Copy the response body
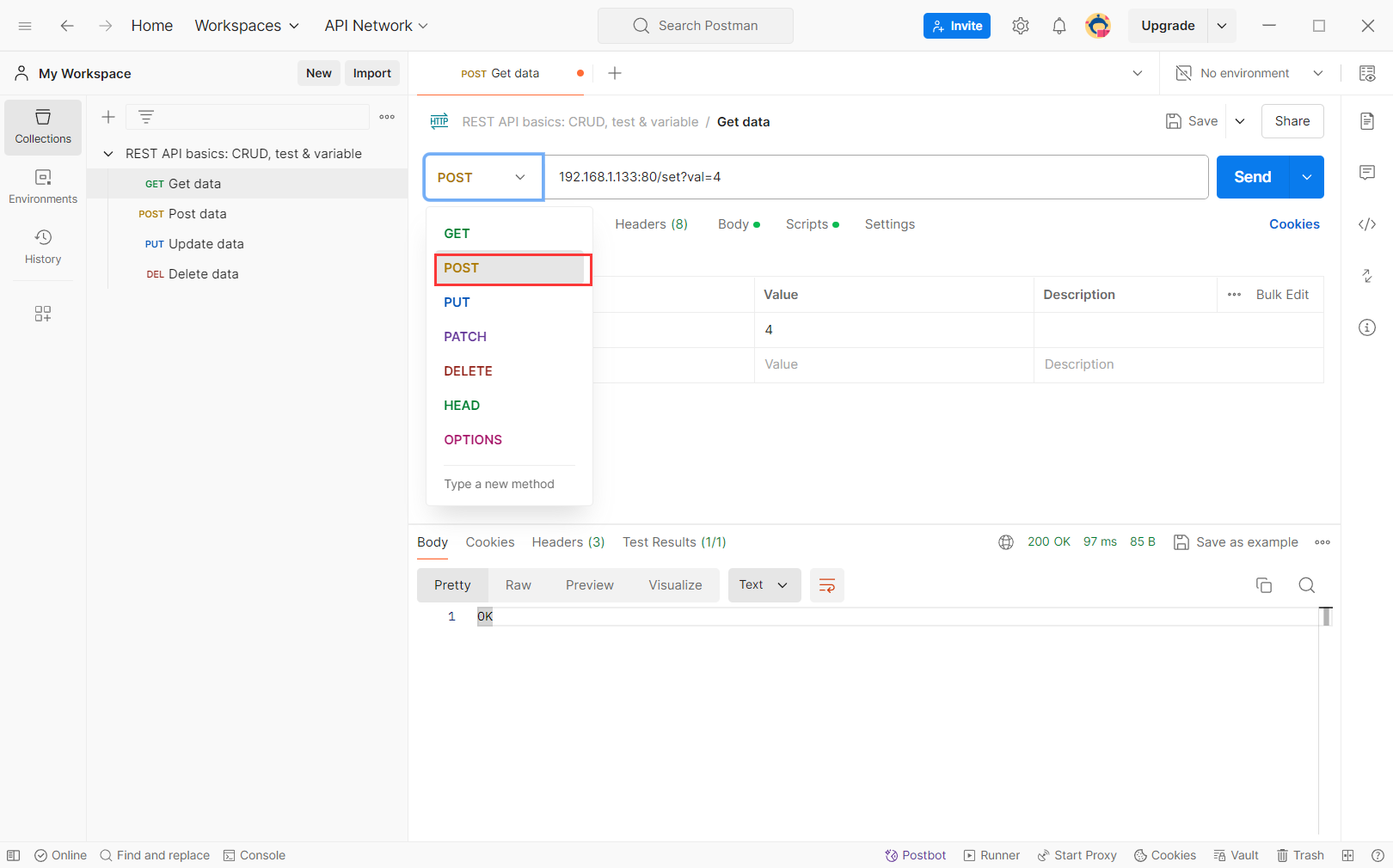 pos(1264,585)
